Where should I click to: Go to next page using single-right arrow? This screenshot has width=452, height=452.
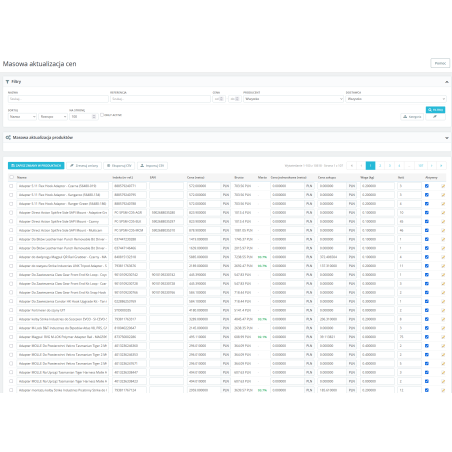[432, 166]
